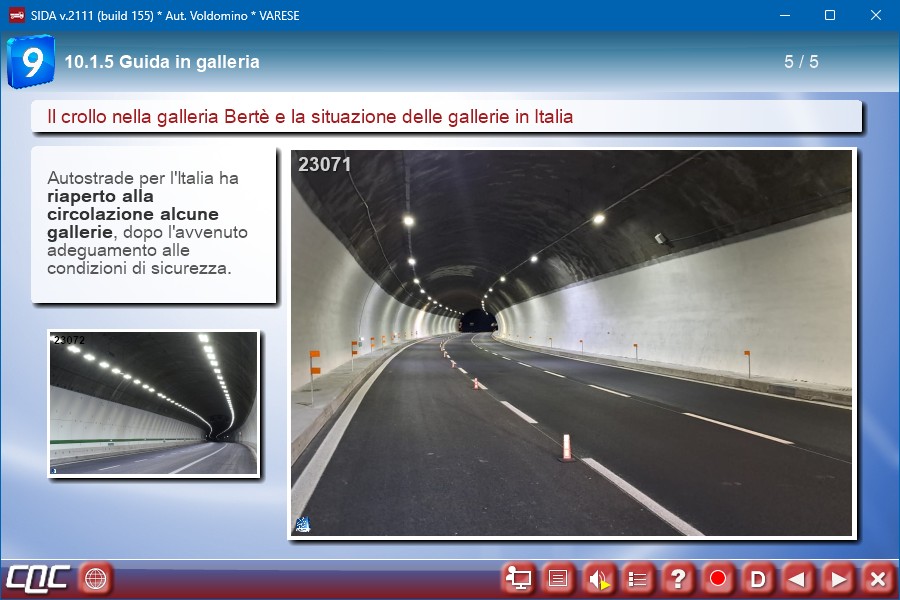Viewport: 900px width, 600px height.
Task: Open the teacher monitor screen icon
Action: [x=518, y=578]
